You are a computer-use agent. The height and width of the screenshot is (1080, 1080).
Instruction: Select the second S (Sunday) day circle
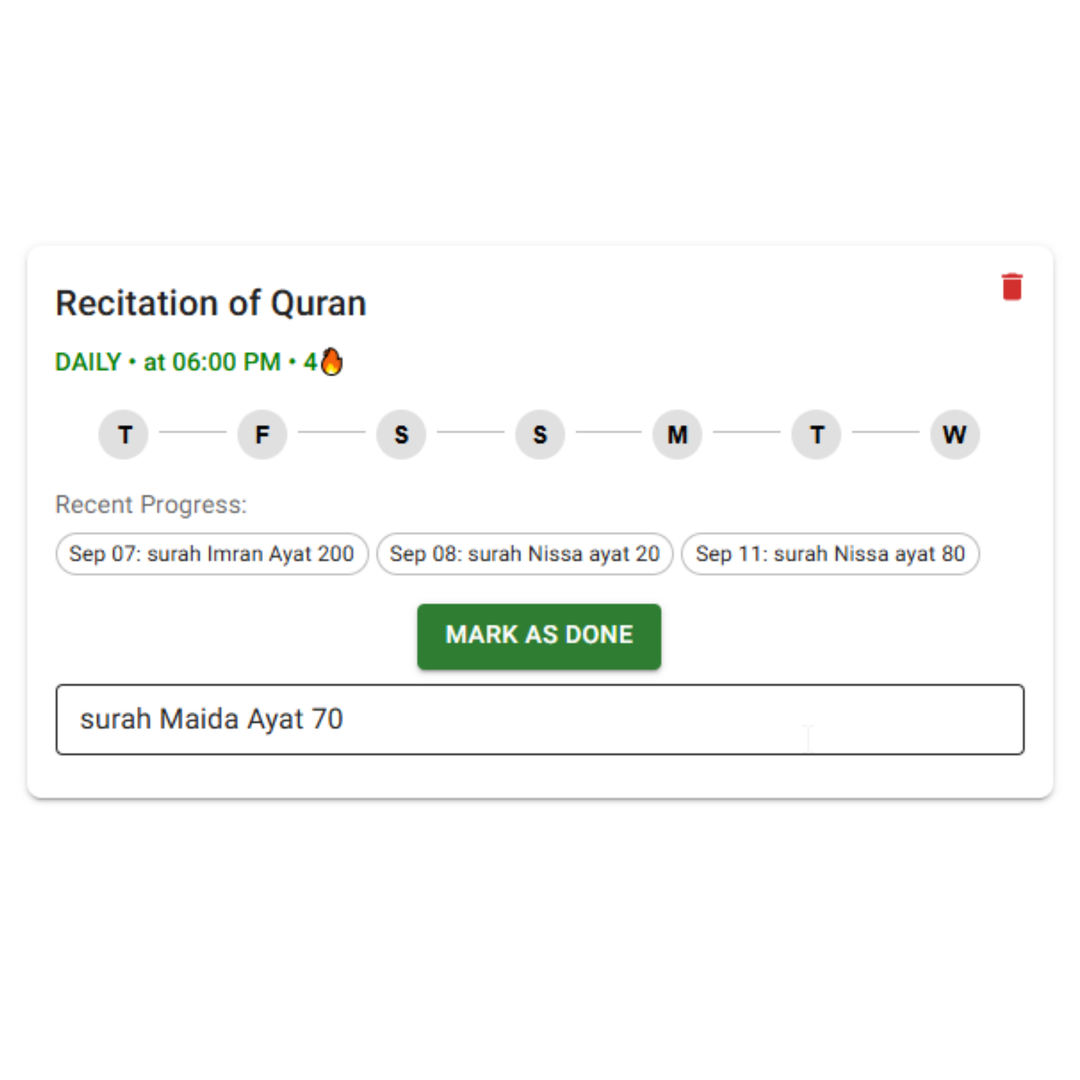click(540, 435)
